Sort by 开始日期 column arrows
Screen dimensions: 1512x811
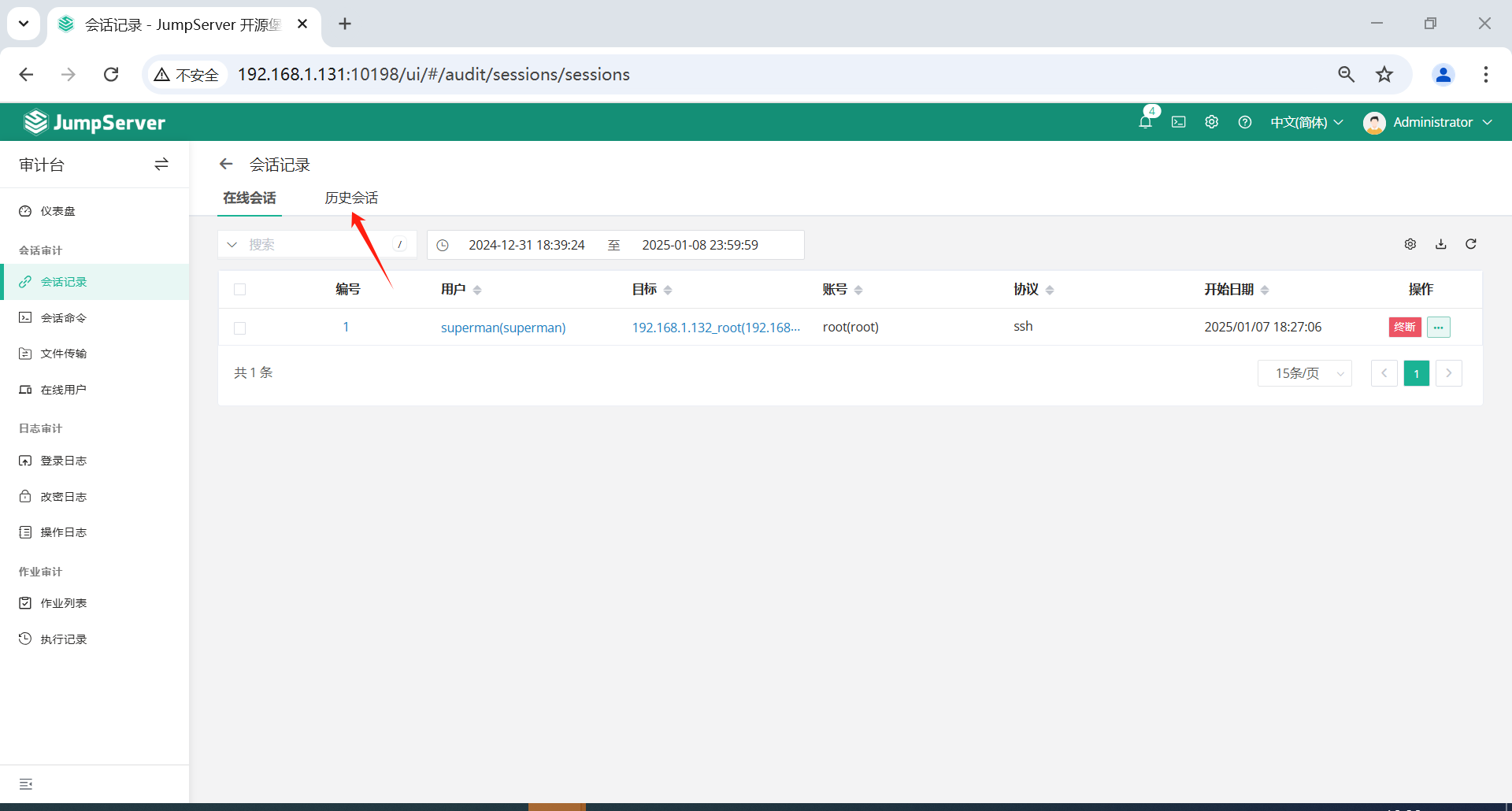pos(1265,290)
